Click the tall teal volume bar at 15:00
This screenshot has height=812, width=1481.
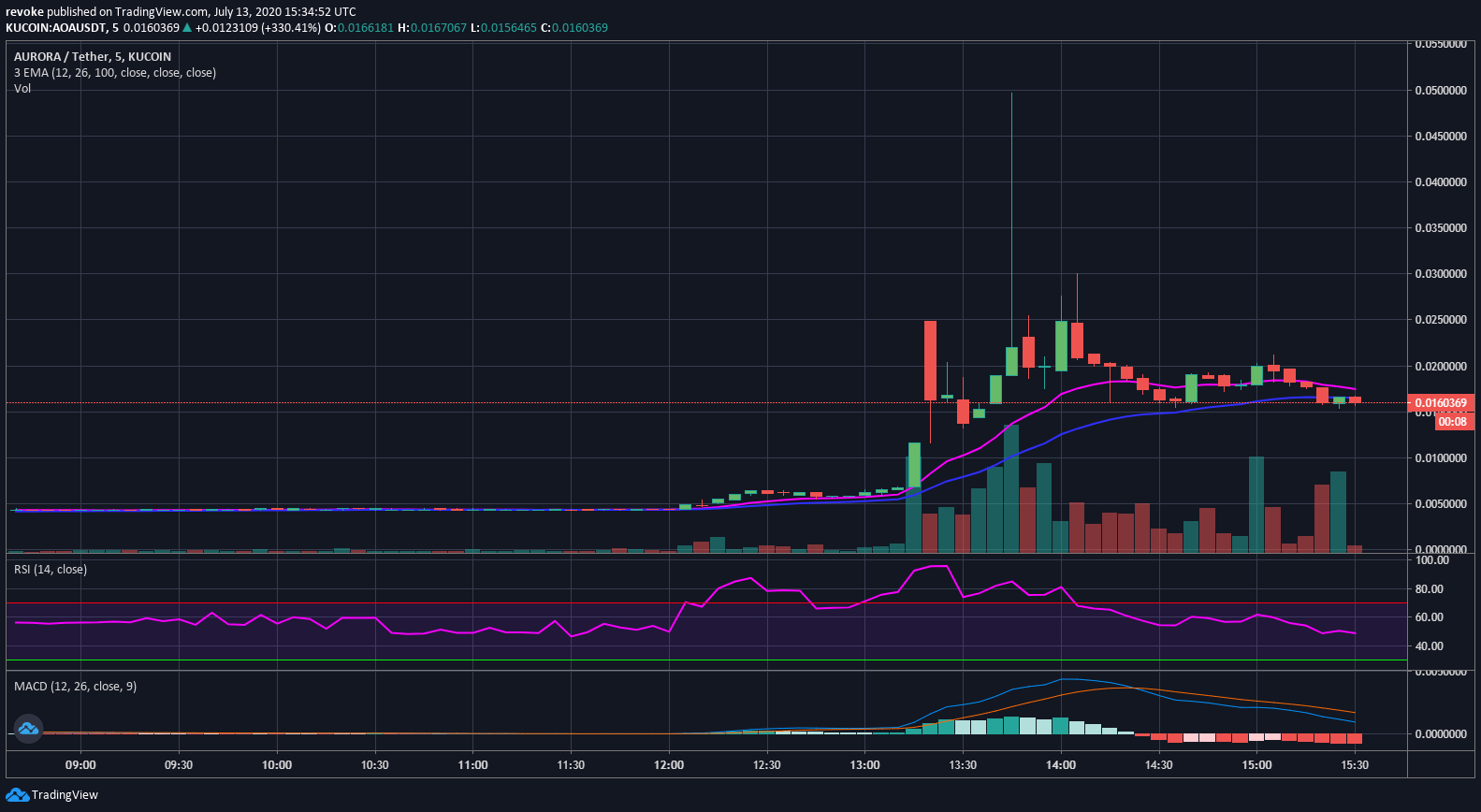pyautogui.click(x=1256, y=505)
